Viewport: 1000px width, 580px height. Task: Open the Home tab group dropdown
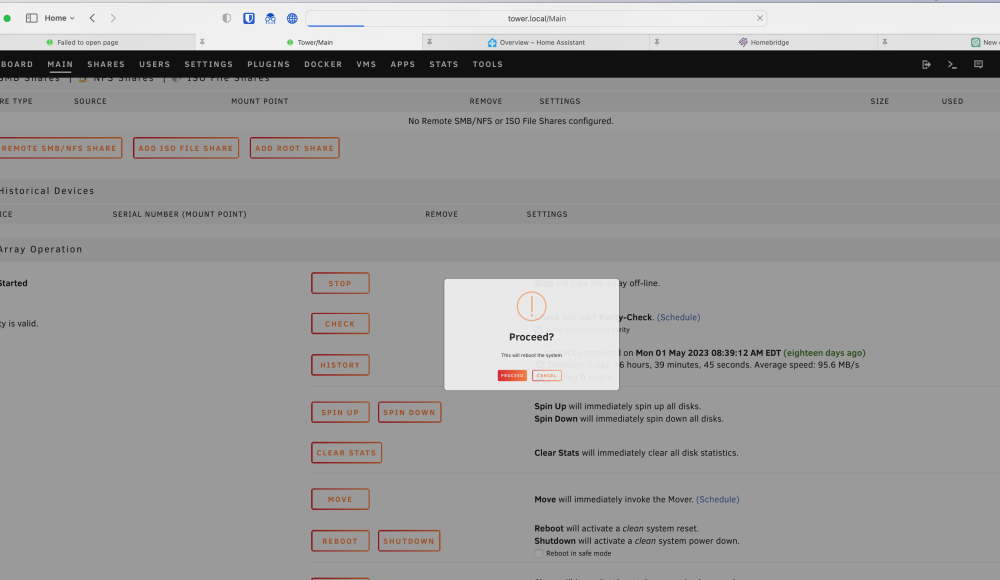[59, 18]
